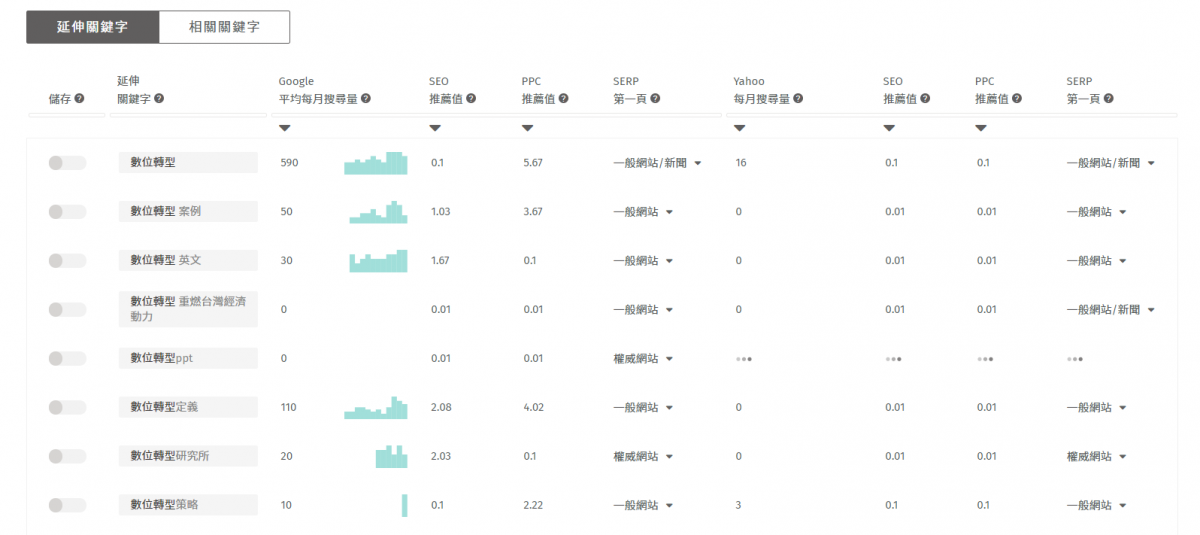Screen dimensions: 1200x535
Task: Toggle save switch for 數位轉型 keyword
Action: 67,163
